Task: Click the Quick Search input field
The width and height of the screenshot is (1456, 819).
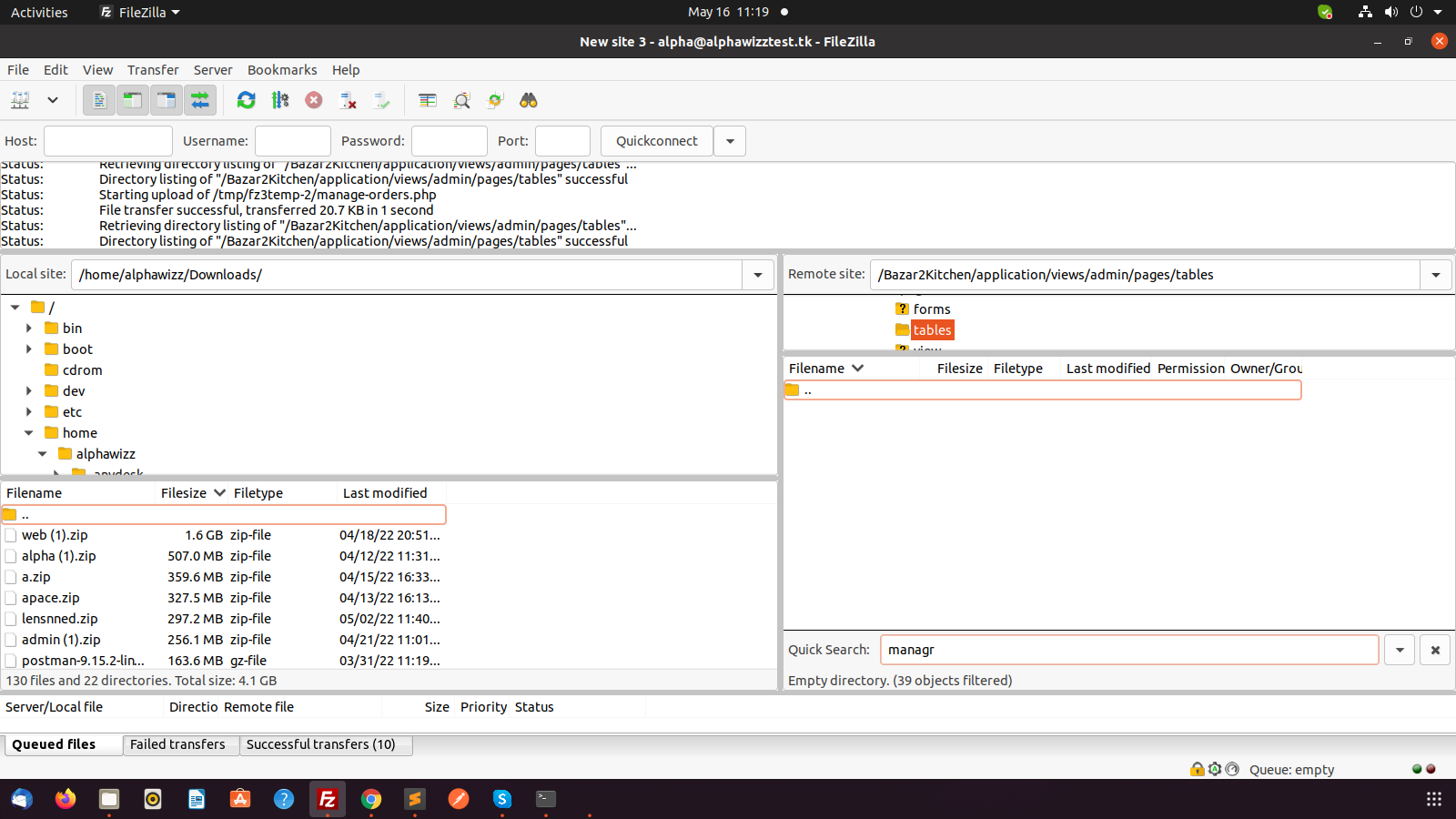Action: (x=1129, y=650)
